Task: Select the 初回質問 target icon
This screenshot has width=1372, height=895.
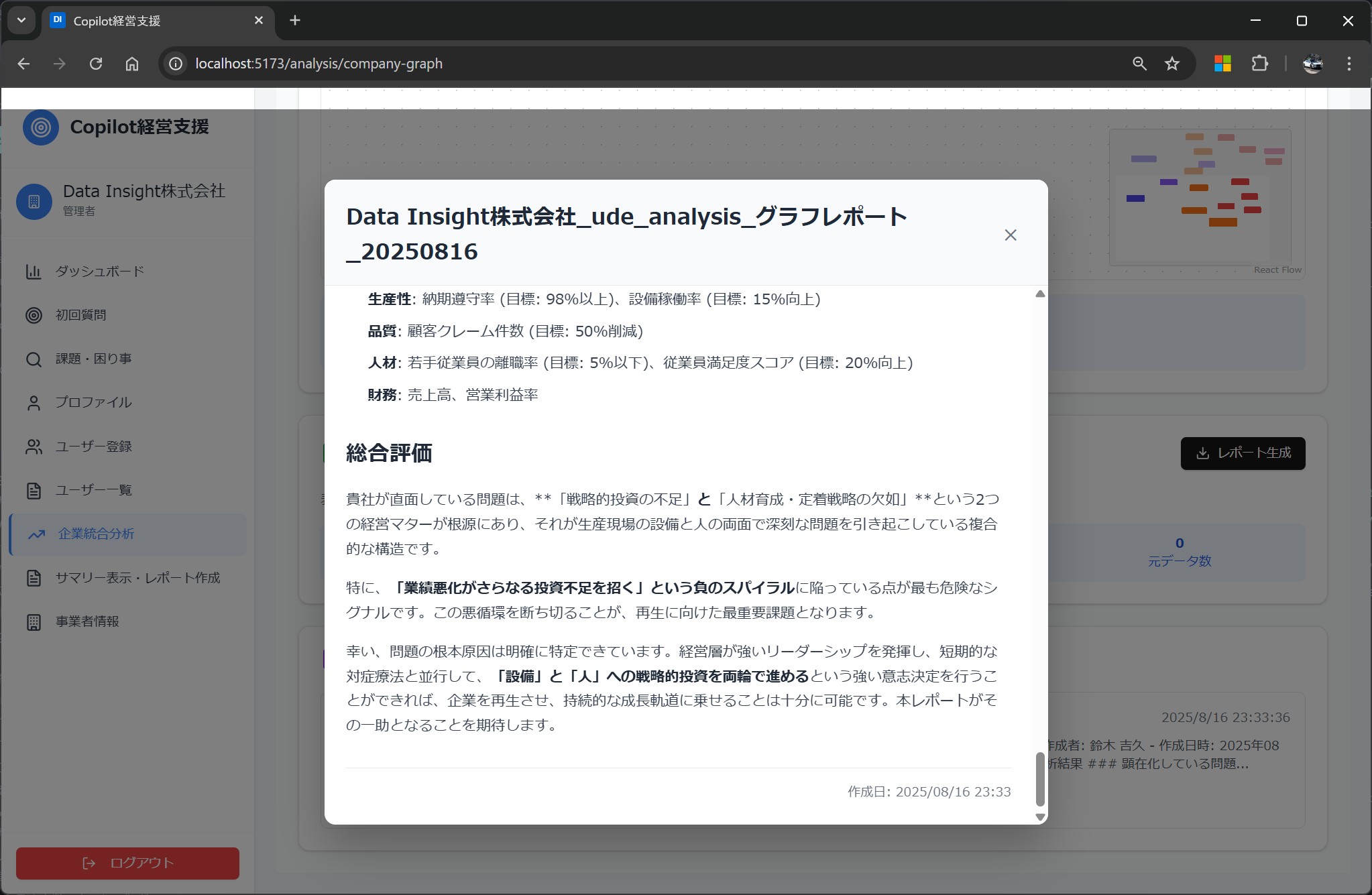Action: click(x=34, y=315)
